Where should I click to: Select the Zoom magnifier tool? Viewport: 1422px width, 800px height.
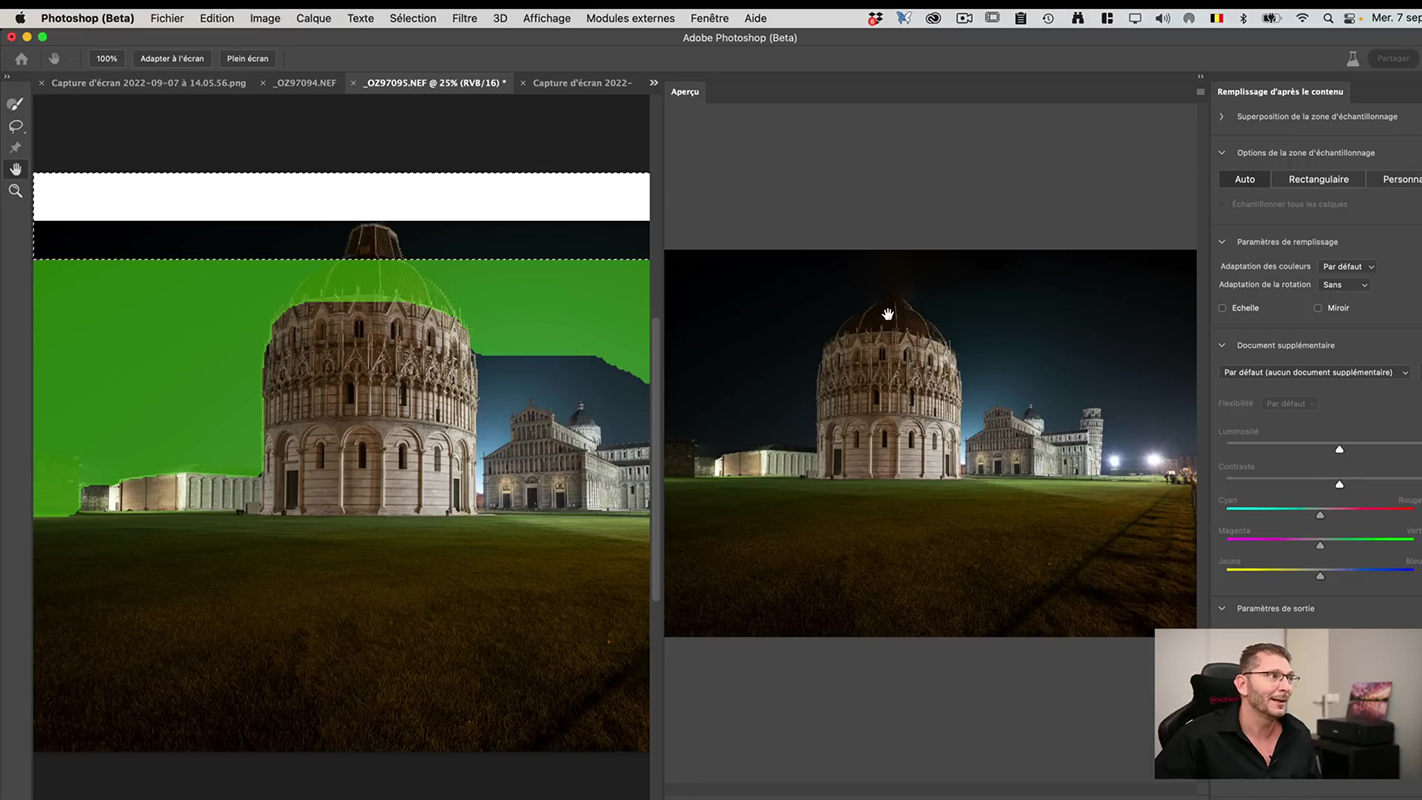15,191
